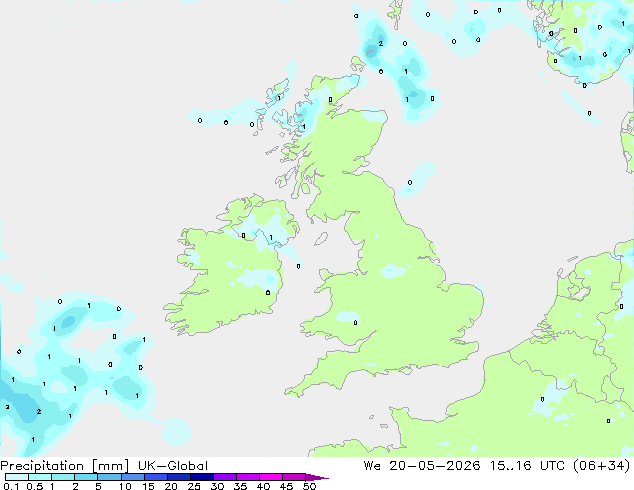634x490 pixels.
Task: Click the '50' legend scale number
Action: [309, 486]
